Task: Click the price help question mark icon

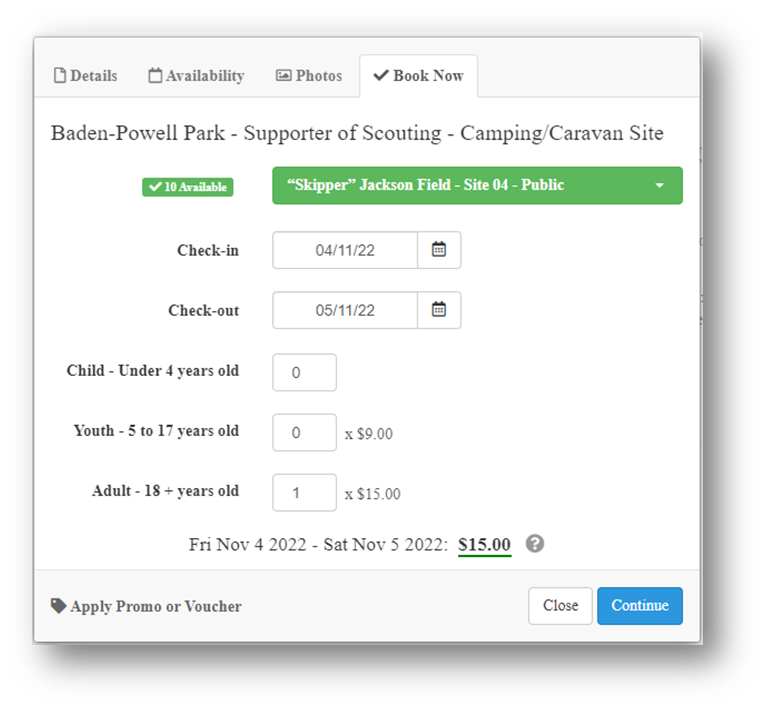Action: [535, 544]
